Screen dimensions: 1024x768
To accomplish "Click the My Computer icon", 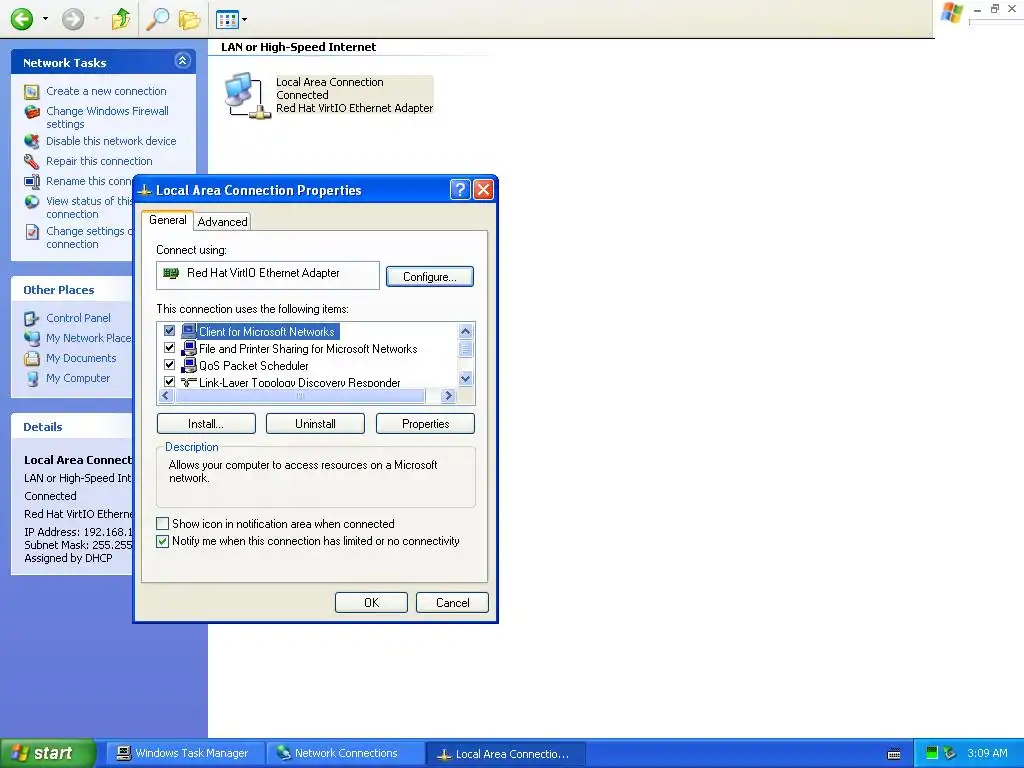I will pos(31,379).
